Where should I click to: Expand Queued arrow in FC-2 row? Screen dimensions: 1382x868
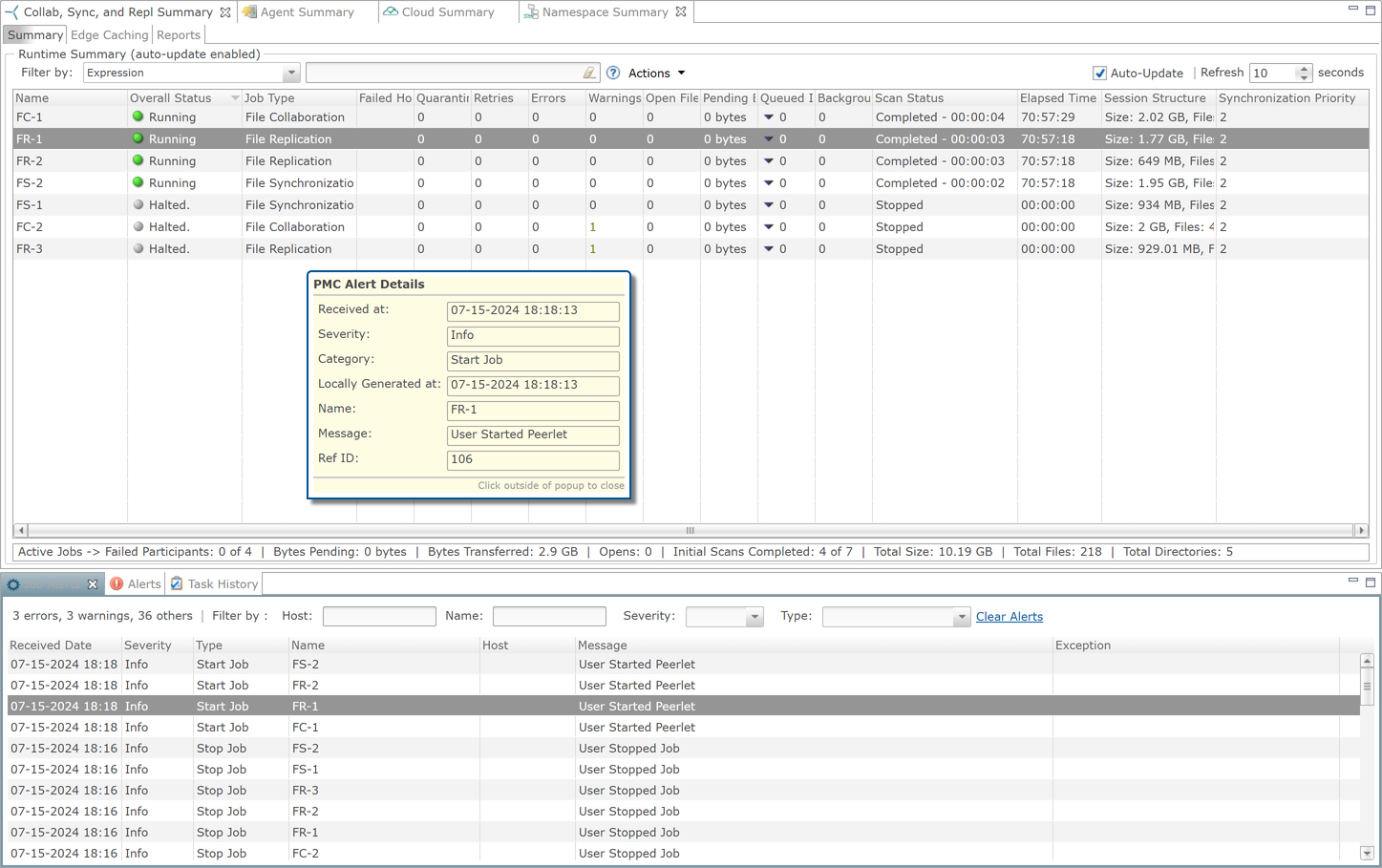769,226
